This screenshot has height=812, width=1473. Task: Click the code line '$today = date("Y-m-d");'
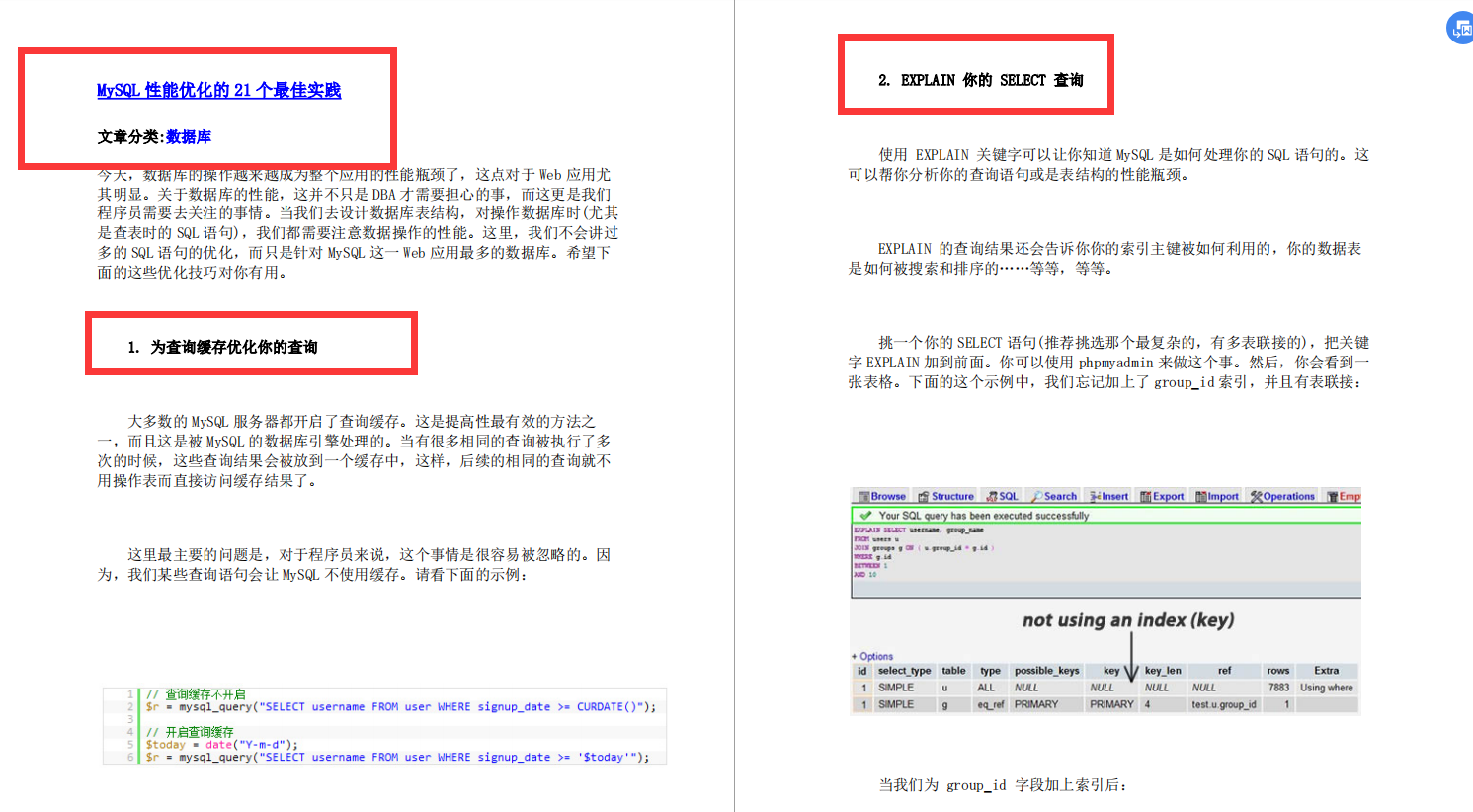221,745
